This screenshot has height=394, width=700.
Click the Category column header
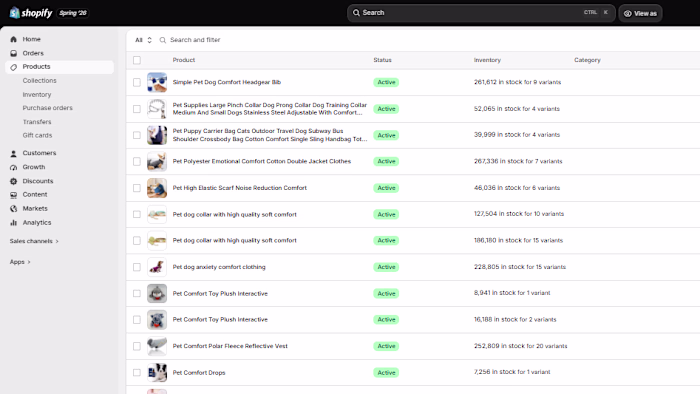click(x=588, y=60)
